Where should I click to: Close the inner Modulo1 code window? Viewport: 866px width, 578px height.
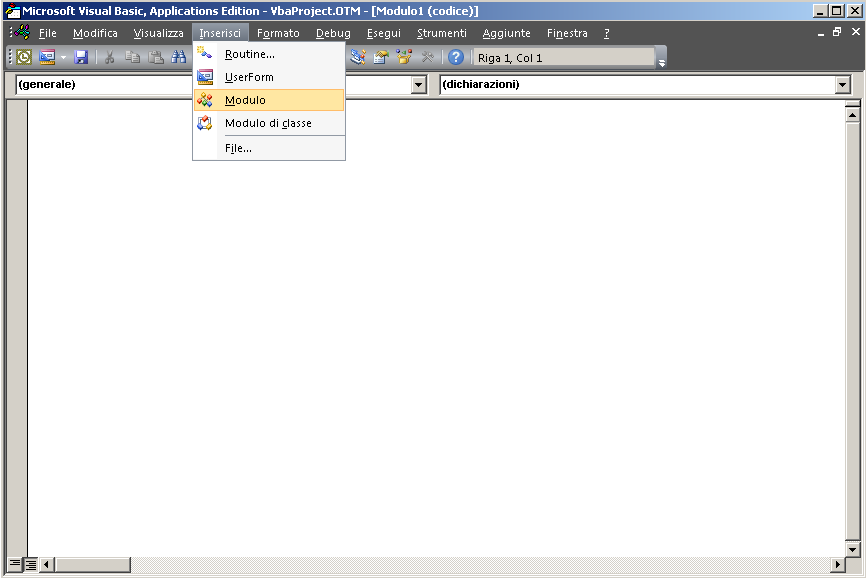click(x=856, y=32)
